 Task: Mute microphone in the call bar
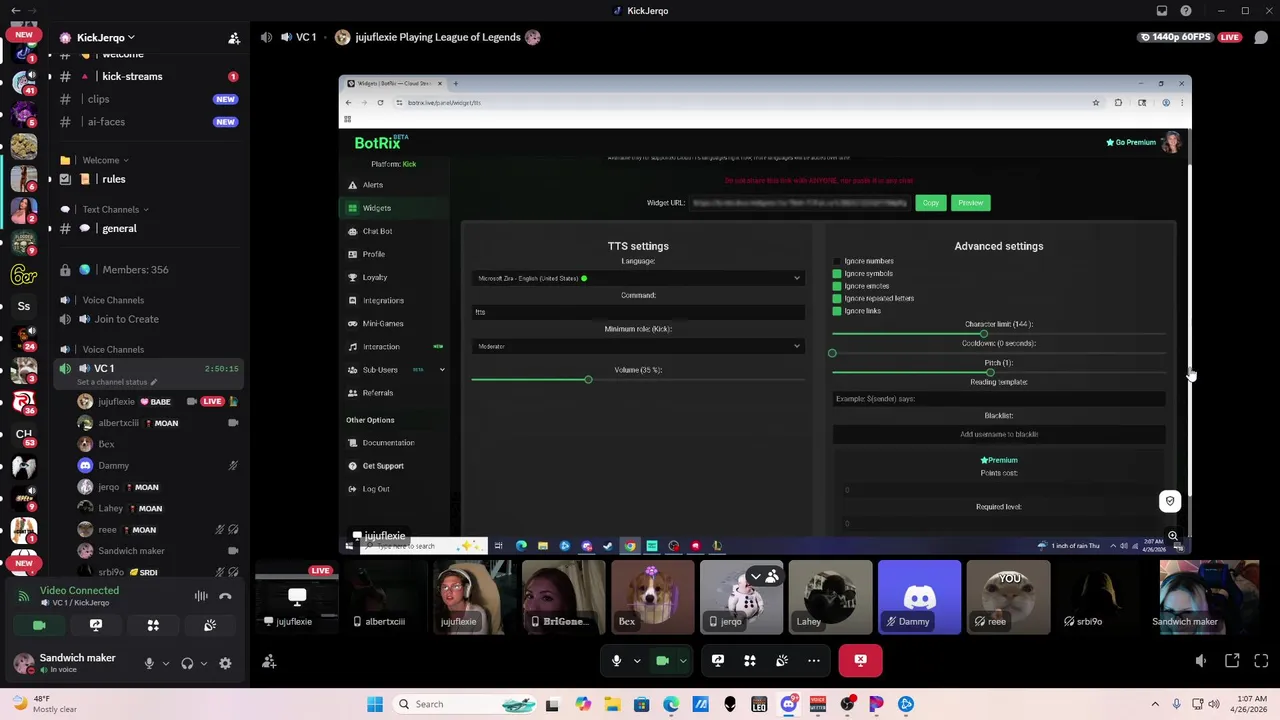pos(616,660)
